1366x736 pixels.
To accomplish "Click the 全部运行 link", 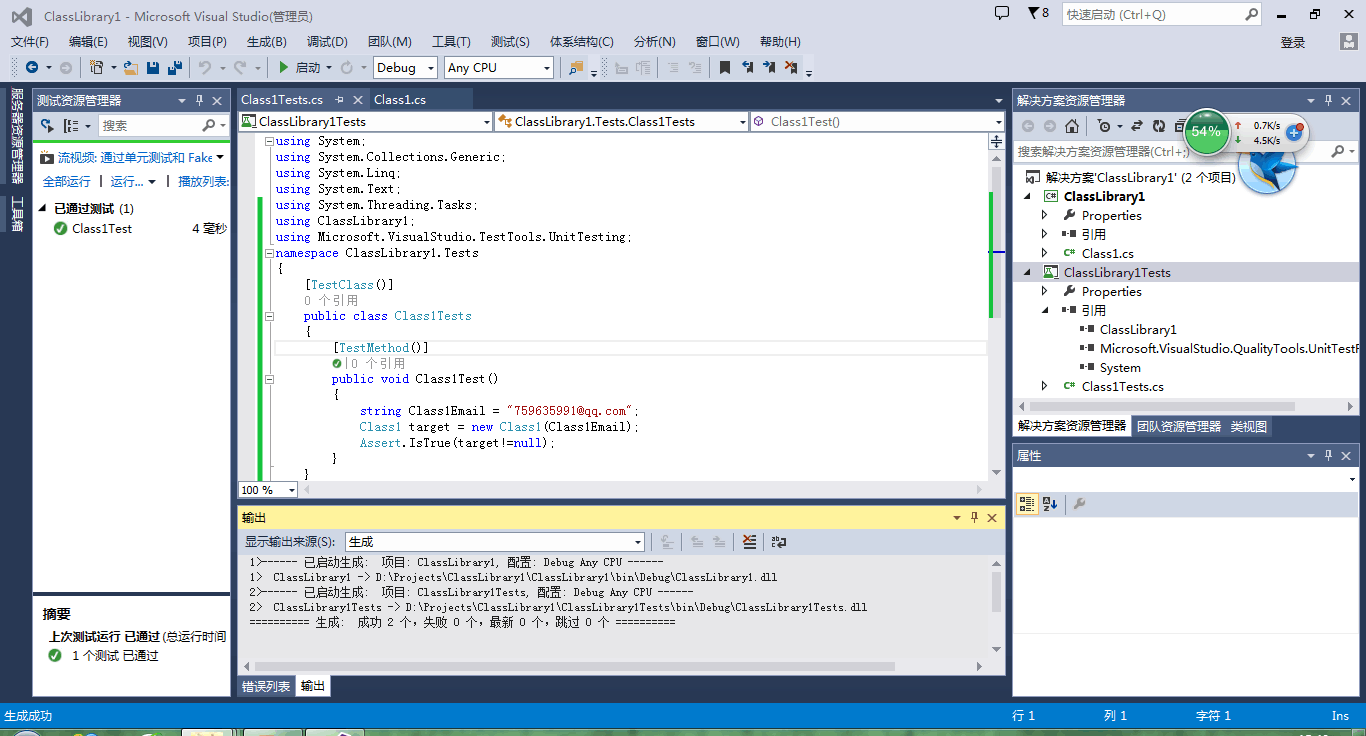I will [66, 181].
